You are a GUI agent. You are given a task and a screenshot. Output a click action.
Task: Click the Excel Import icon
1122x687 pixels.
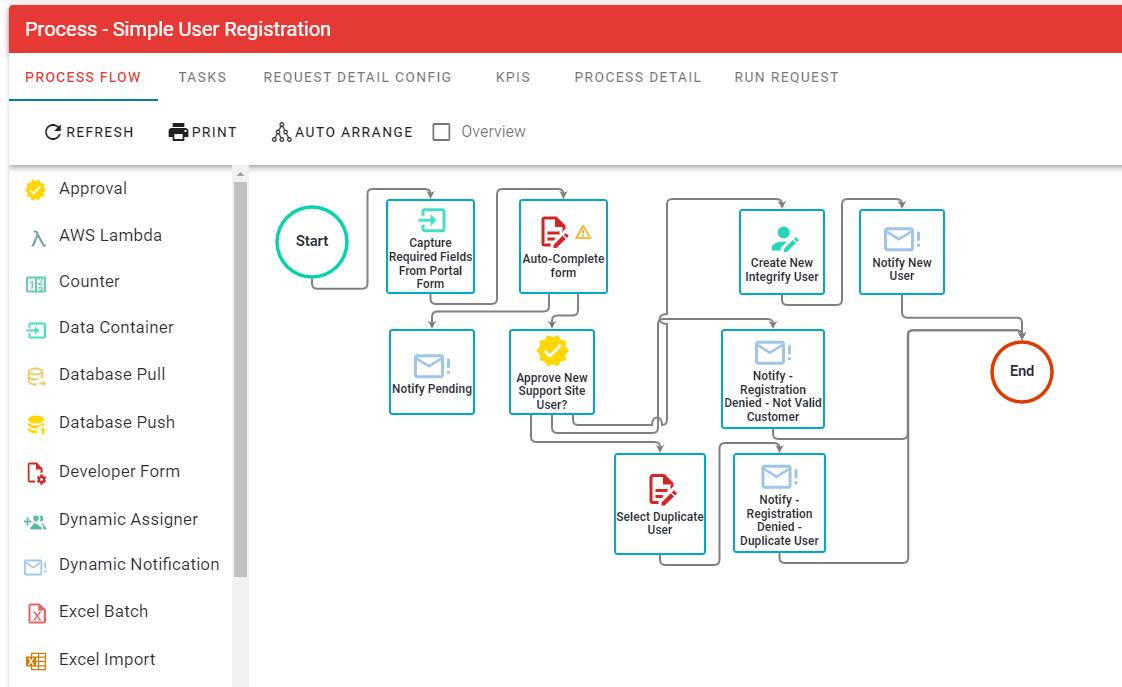[36, 661]
